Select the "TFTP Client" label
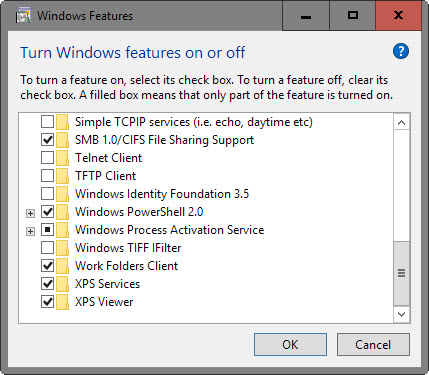Viewport: 429px width, 375px height. coord(106,176)
